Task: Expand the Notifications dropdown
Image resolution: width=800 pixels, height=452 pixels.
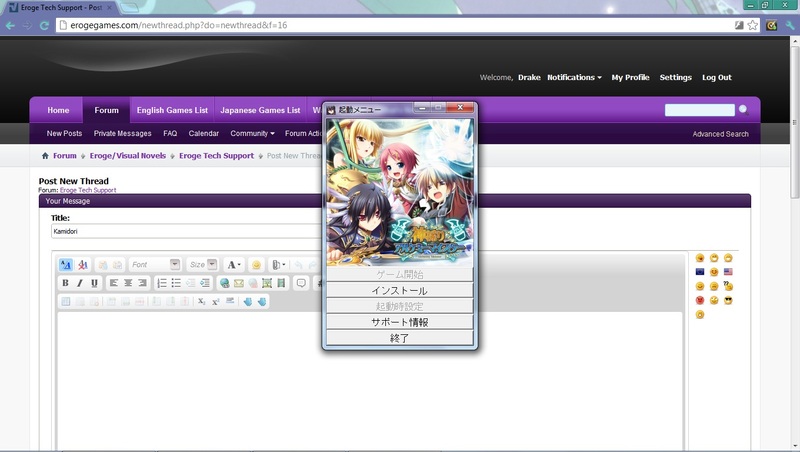Action: pos(574,77)
